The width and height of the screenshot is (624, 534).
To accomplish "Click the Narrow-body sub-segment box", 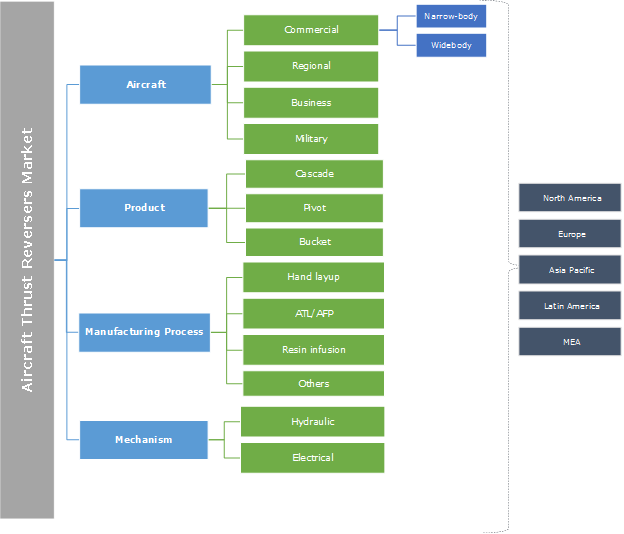I will [x=451, y=16].
